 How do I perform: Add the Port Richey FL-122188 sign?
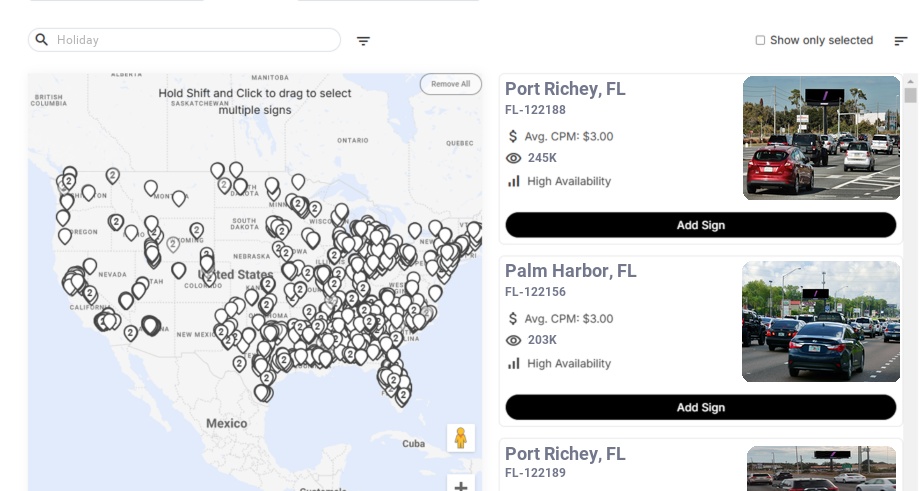tap(700, 225)
